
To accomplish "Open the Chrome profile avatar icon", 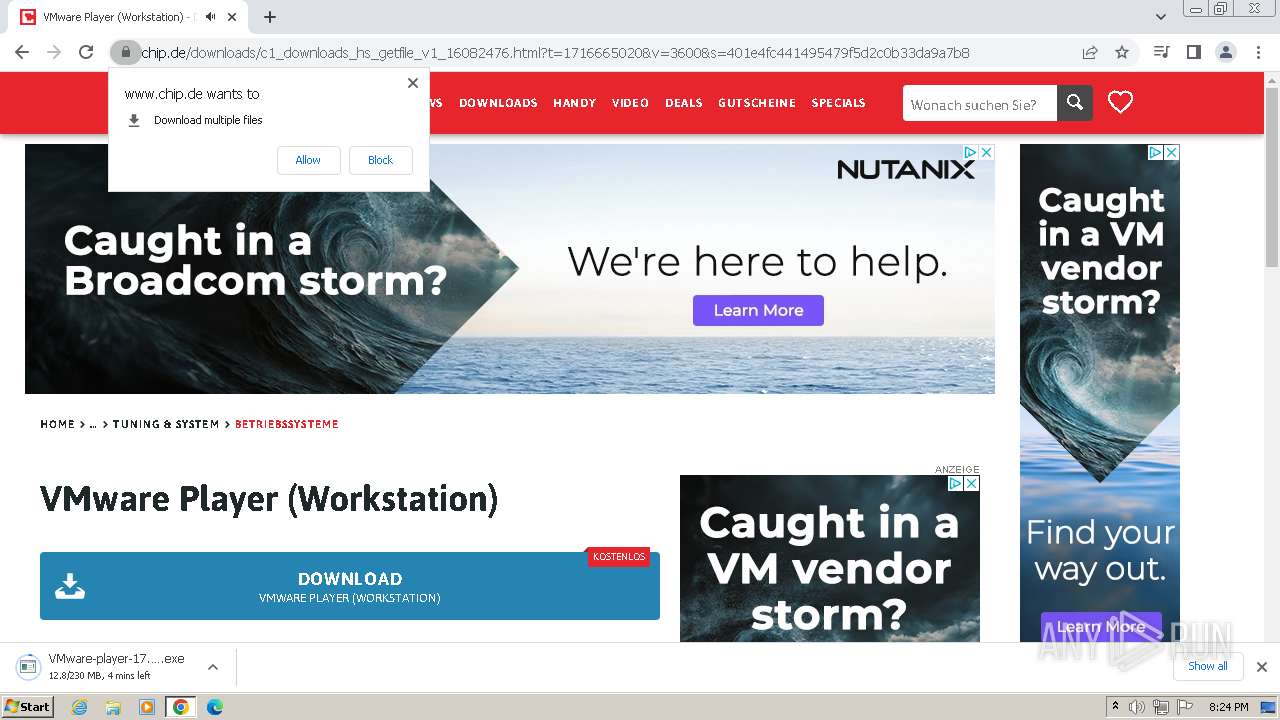I will coord(1225,52).
